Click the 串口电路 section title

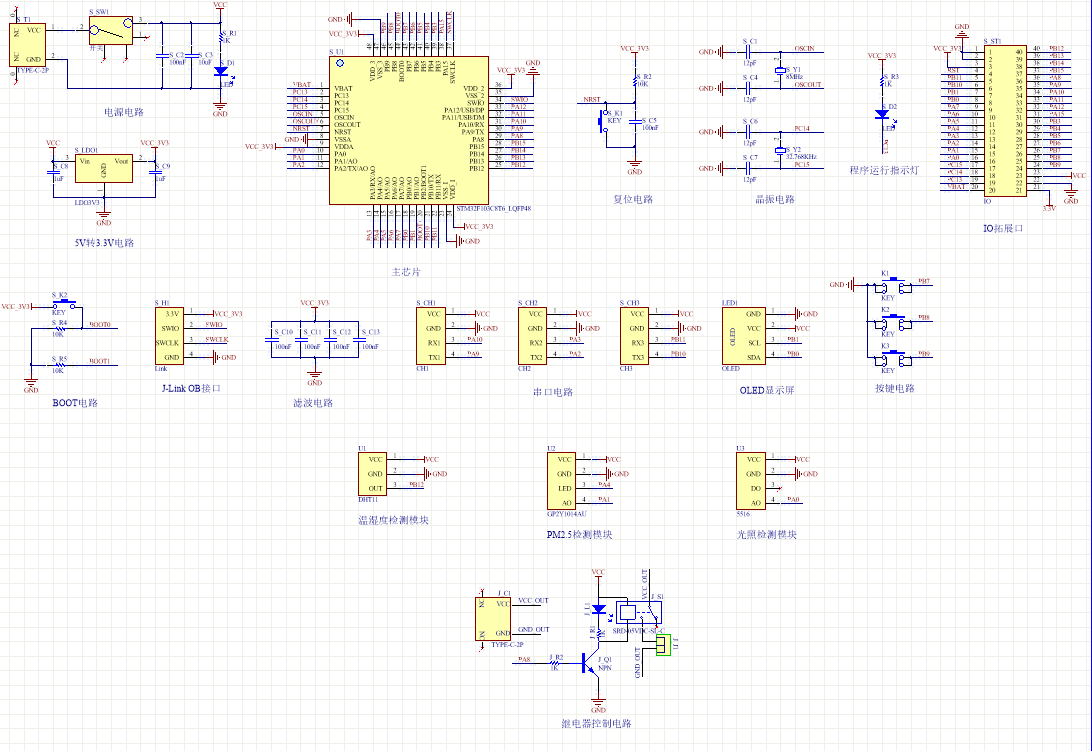(x=553, y=392)
